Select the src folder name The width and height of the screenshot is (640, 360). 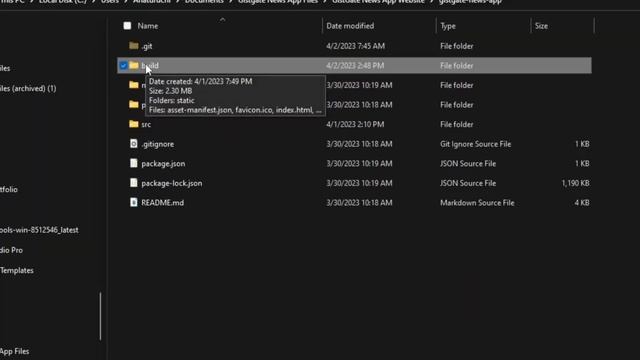146,124
